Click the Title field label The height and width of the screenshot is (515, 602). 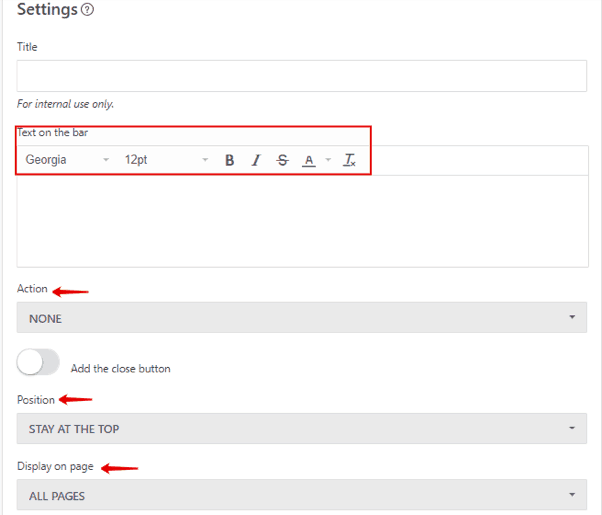(28, 47)
